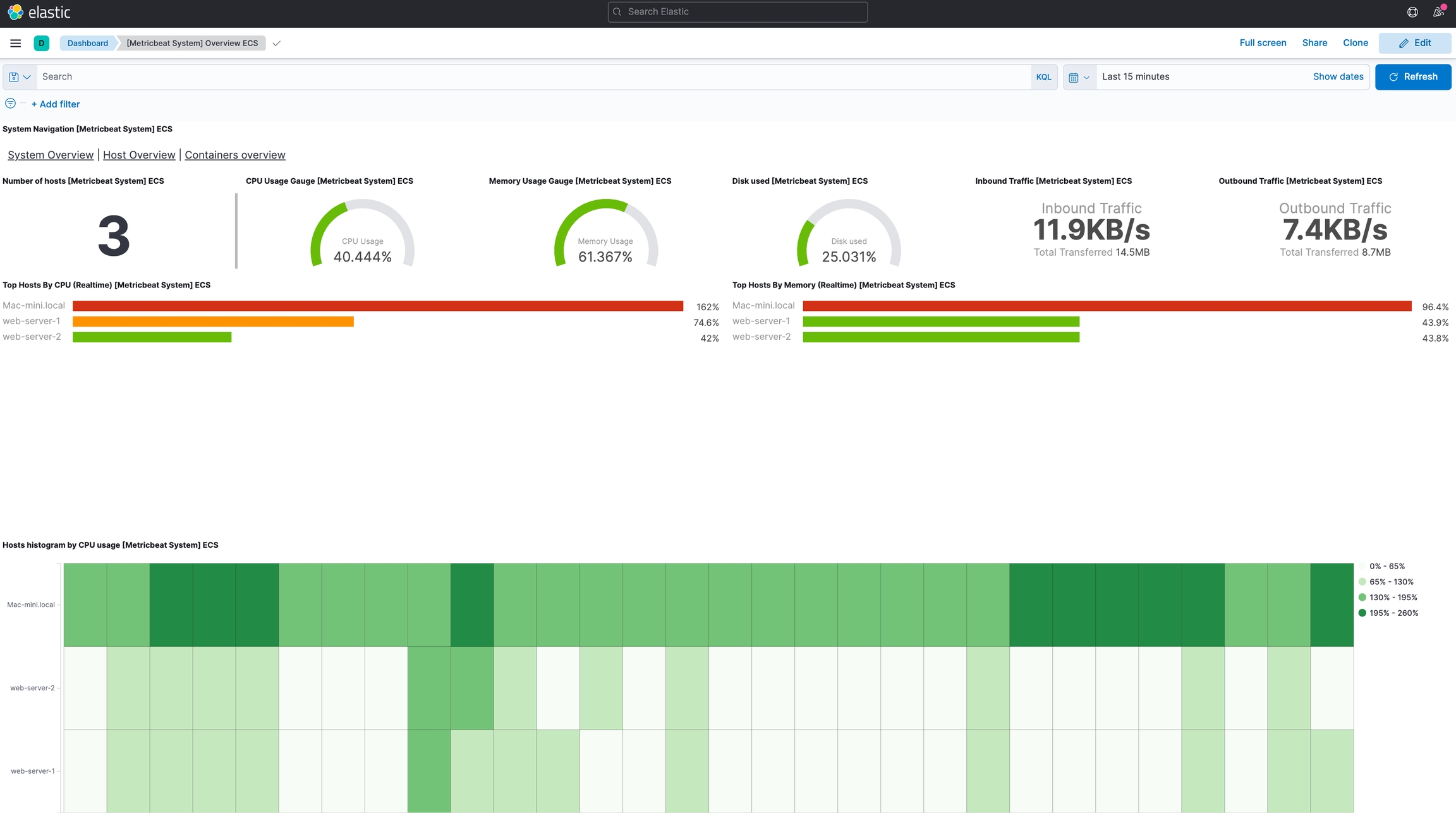
Task: Click the web-server-1 heatmap axis label
Action: [33, 771]
